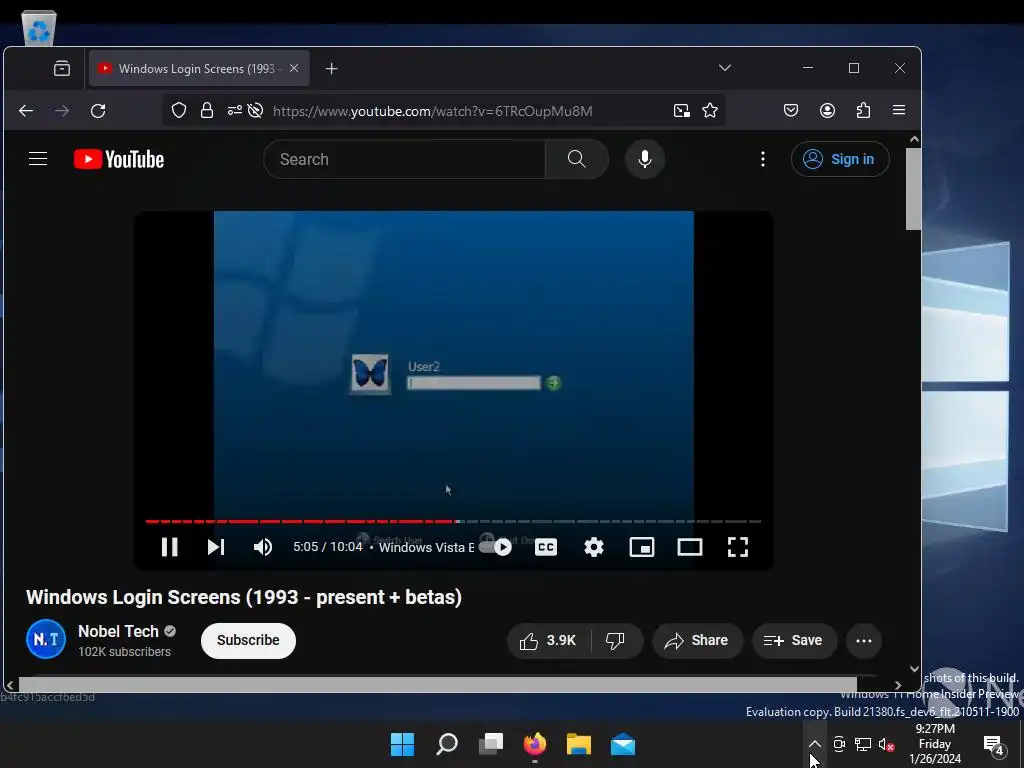Viewport: 1024px width, 768px height.
Task: Open YouTube settings three-dot menu
Action: pyautogui.click(x=763, y=159)
